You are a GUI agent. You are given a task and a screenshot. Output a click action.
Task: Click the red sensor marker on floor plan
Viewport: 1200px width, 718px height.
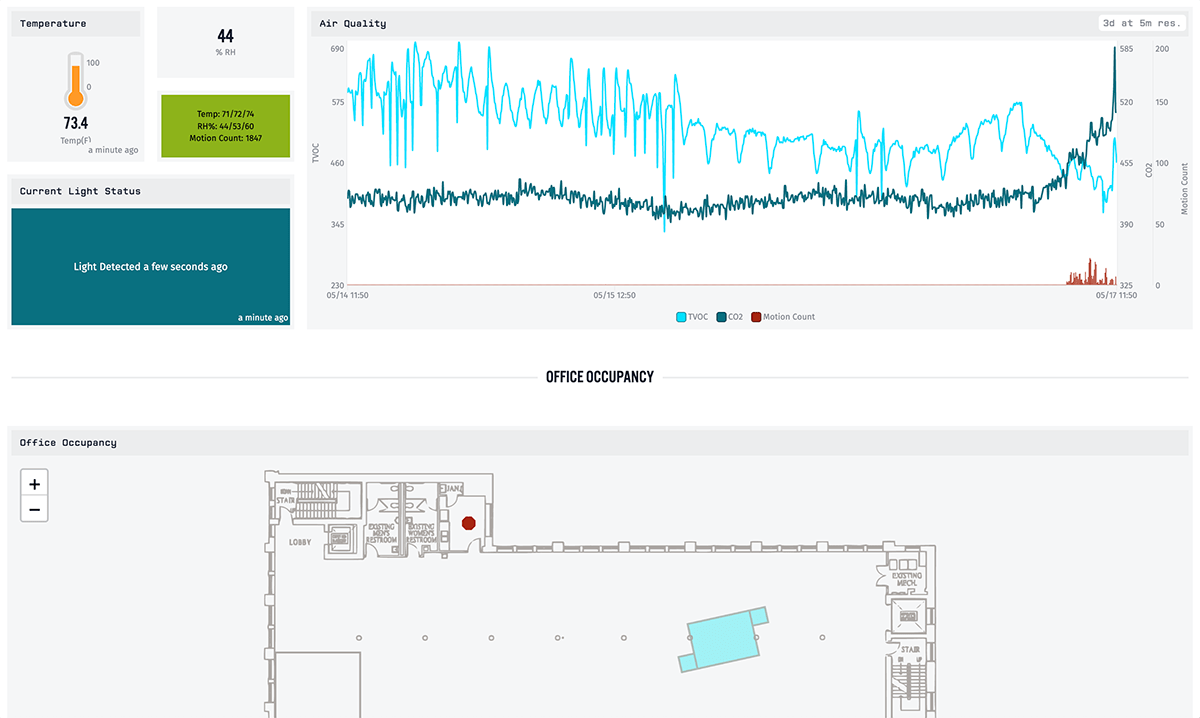(x=468, y=523)
